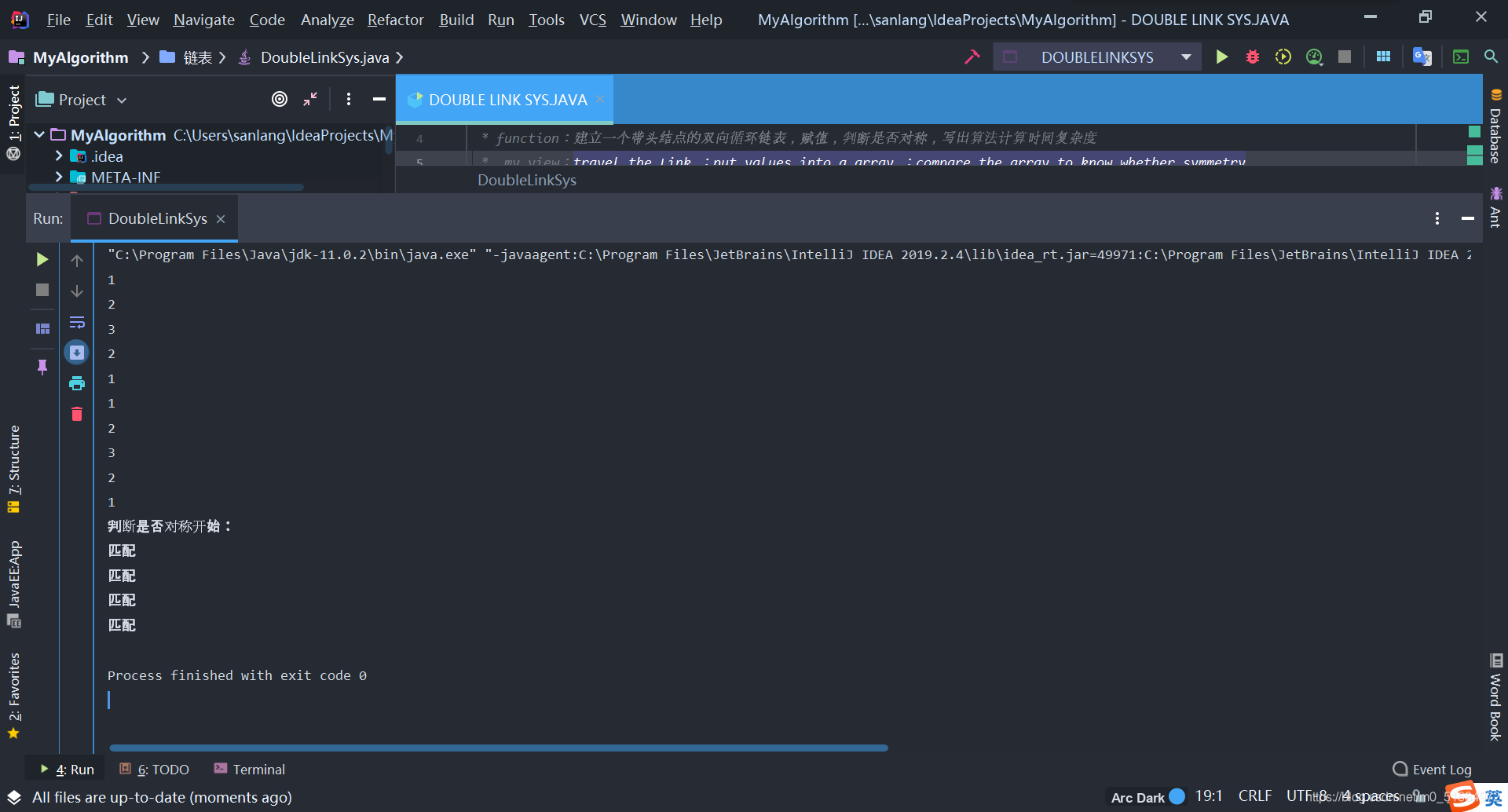Image resolution: width=1508 pixels, height=812 pixels.
Task: Print the console output
Action: [77, 383]
